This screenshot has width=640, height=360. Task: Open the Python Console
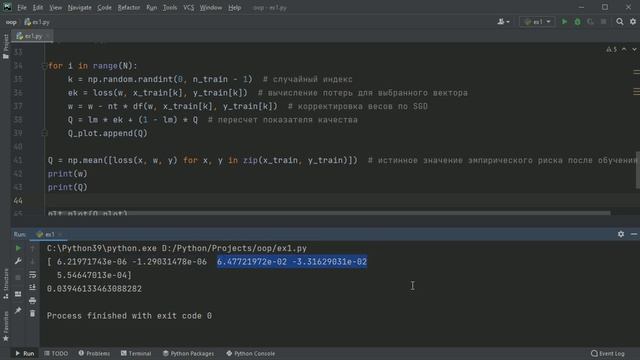251,353
